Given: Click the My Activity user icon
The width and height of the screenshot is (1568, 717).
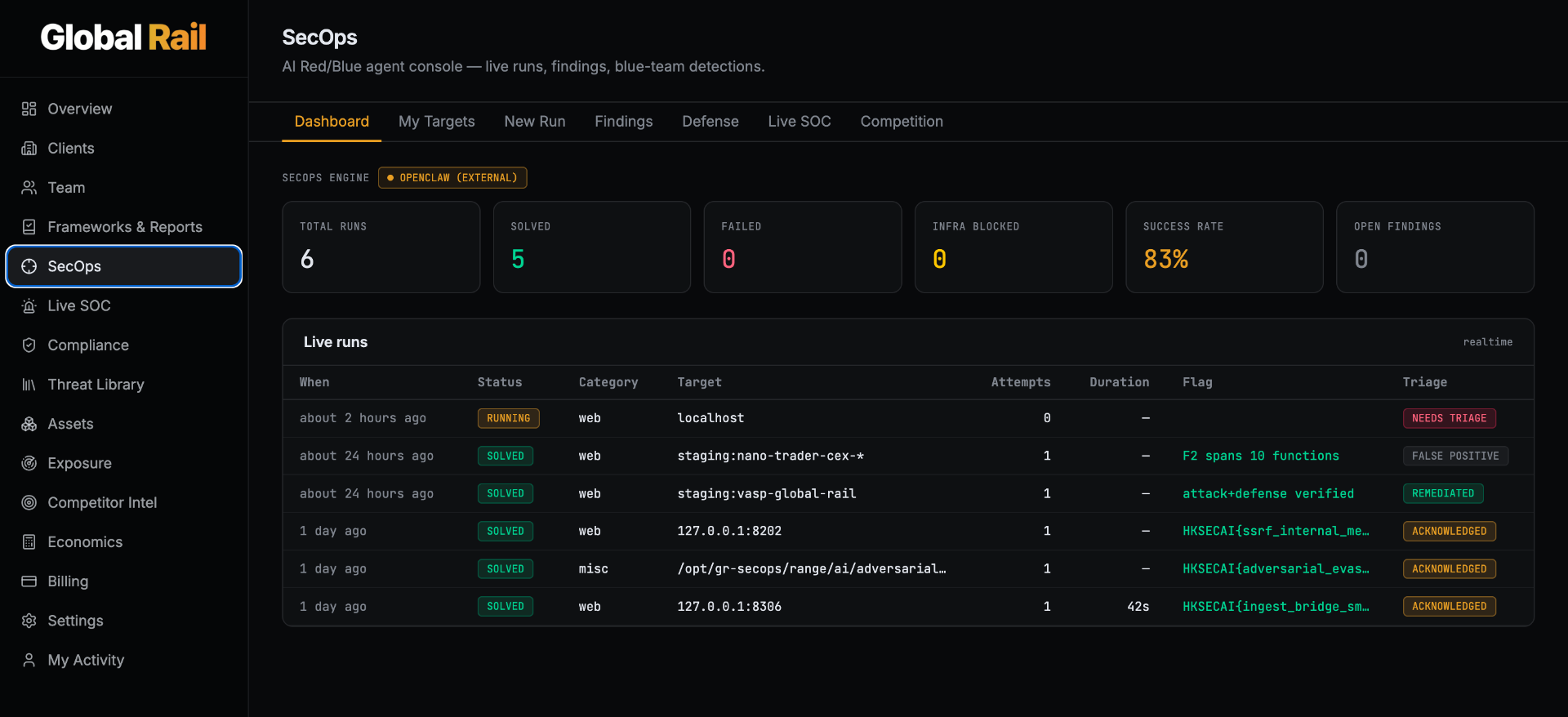Looking at the screenshot, I should [x=29, y=660].
